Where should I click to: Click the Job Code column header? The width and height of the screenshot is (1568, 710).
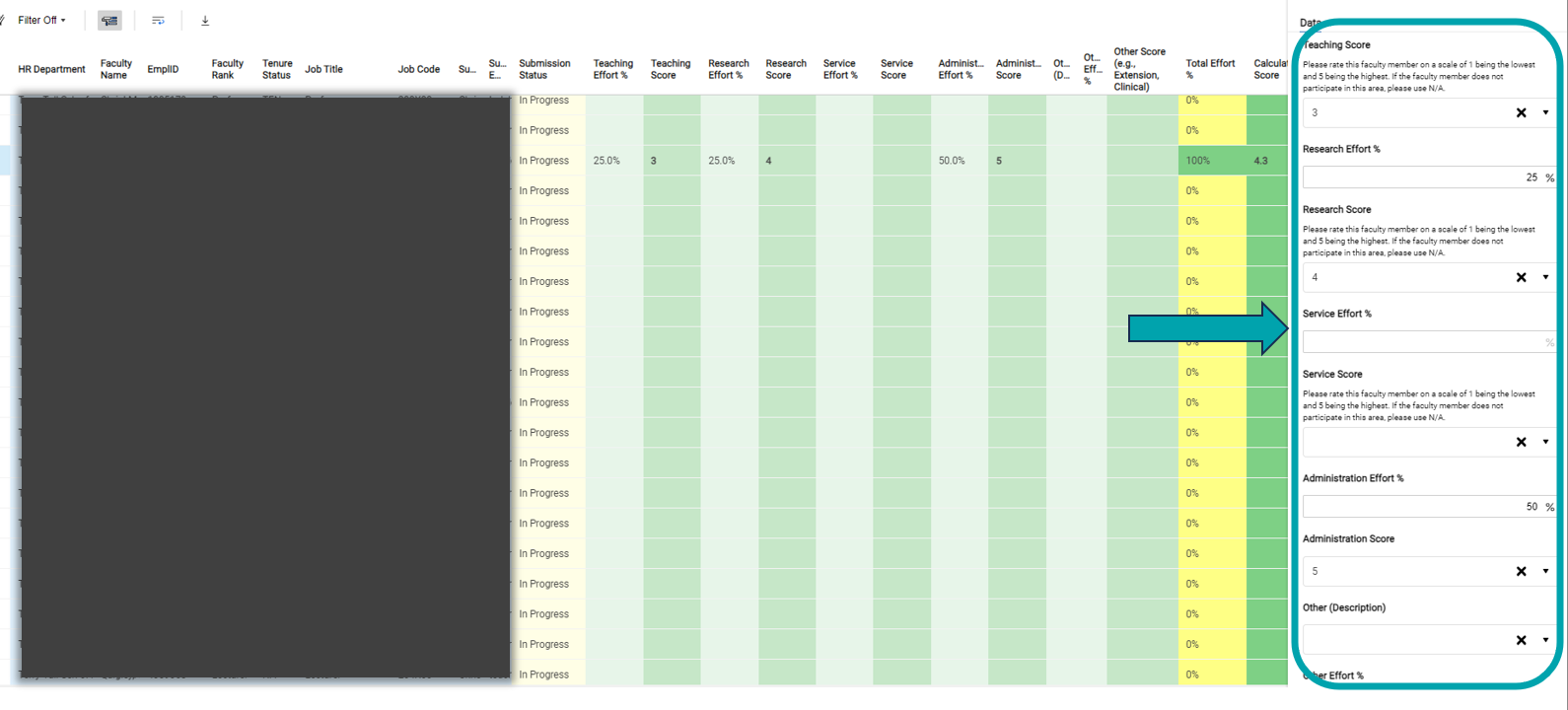(419, 69)
